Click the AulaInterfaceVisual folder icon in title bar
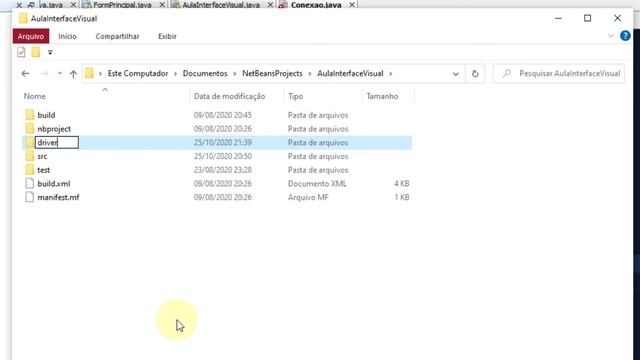The height and width of the screenshot is (360, 640). pyautogui.click(x=23, y=18)
